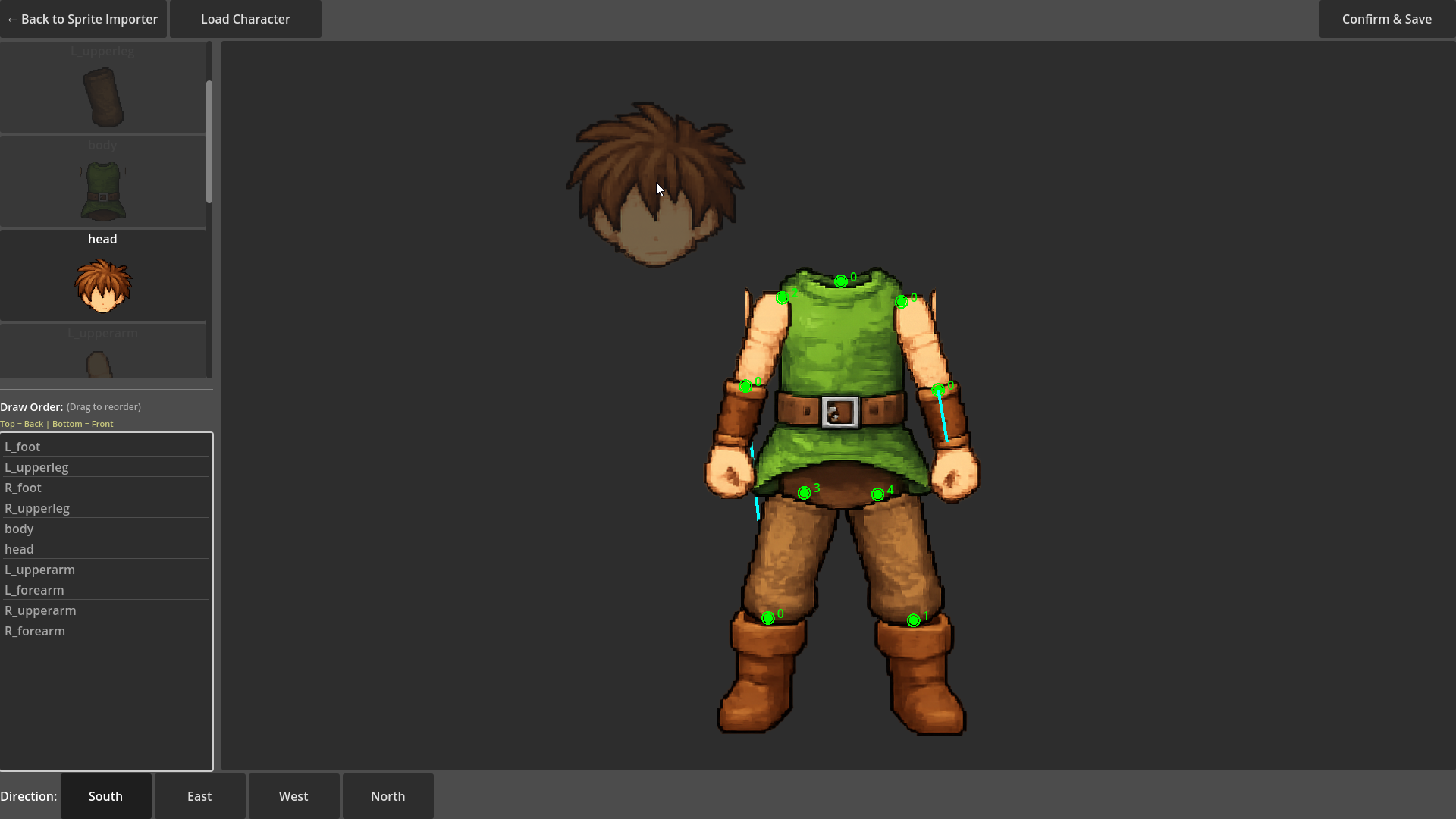The image size is (1456, 819).
Task: Click anchor point 3 at the left hip
Action: click(804, 493)
